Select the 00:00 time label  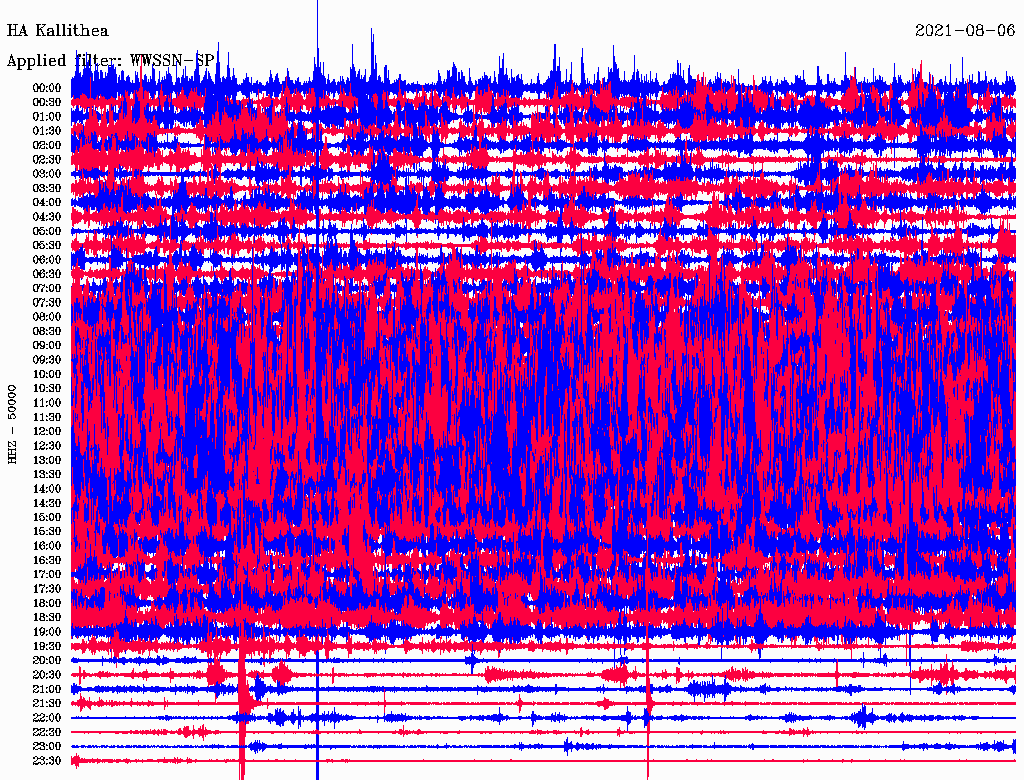46,88
